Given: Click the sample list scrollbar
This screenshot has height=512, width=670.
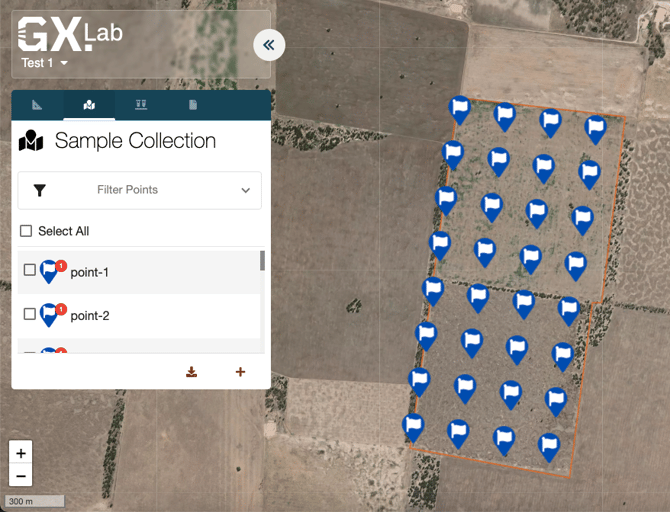Looking at the screenshot, I should [x=262, y=261].
